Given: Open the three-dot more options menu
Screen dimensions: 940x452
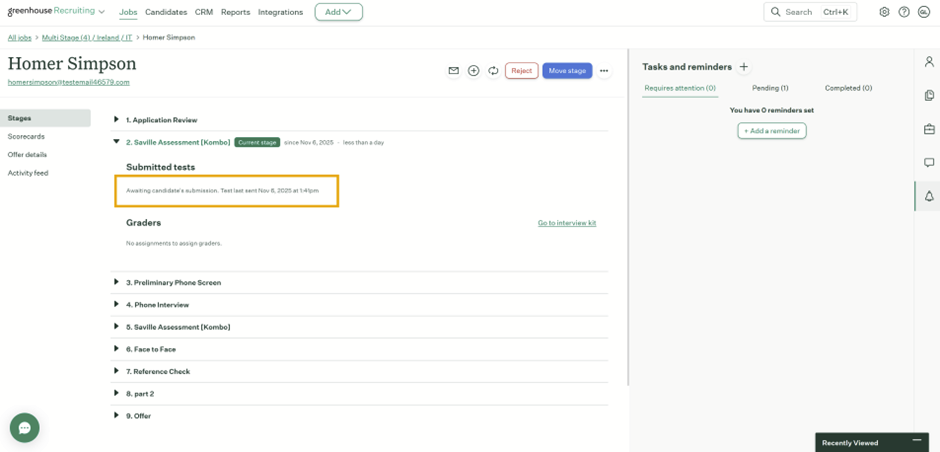Looking at the screenshot, I should click(x=604, y=71).
